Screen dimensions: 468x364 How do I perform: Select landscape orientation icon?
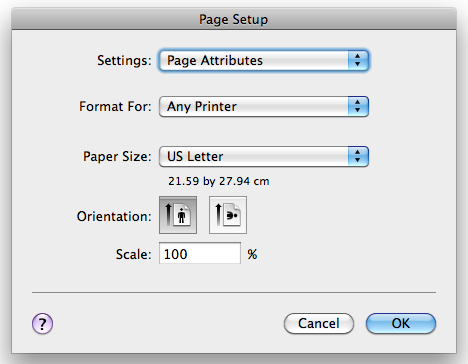point(228,215)
